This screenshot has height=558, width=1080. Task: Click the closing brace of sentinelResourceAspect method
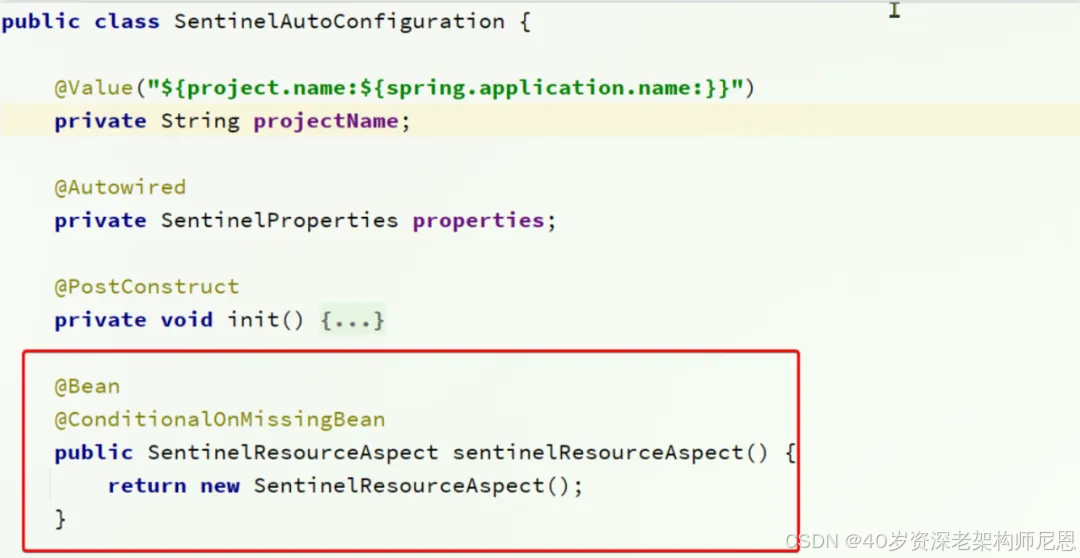point(61,518)
